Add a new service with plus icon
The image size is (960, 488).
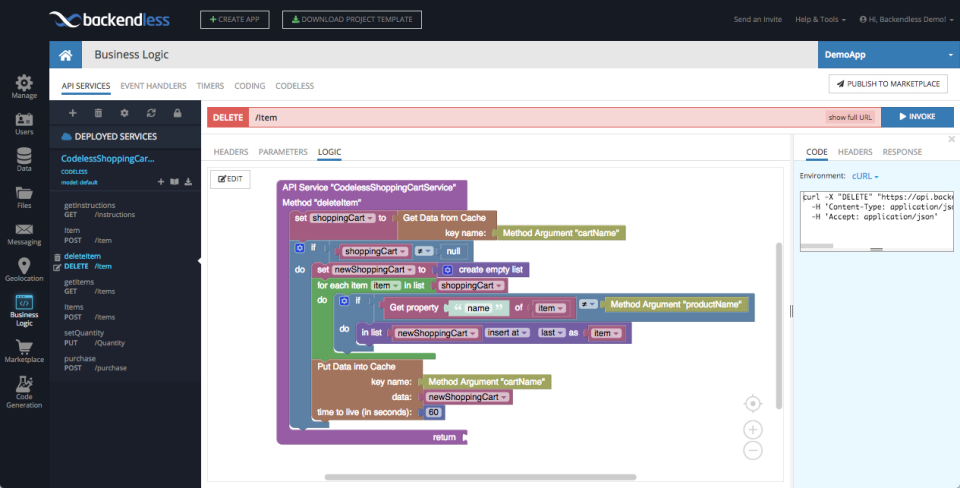(72, 114)
